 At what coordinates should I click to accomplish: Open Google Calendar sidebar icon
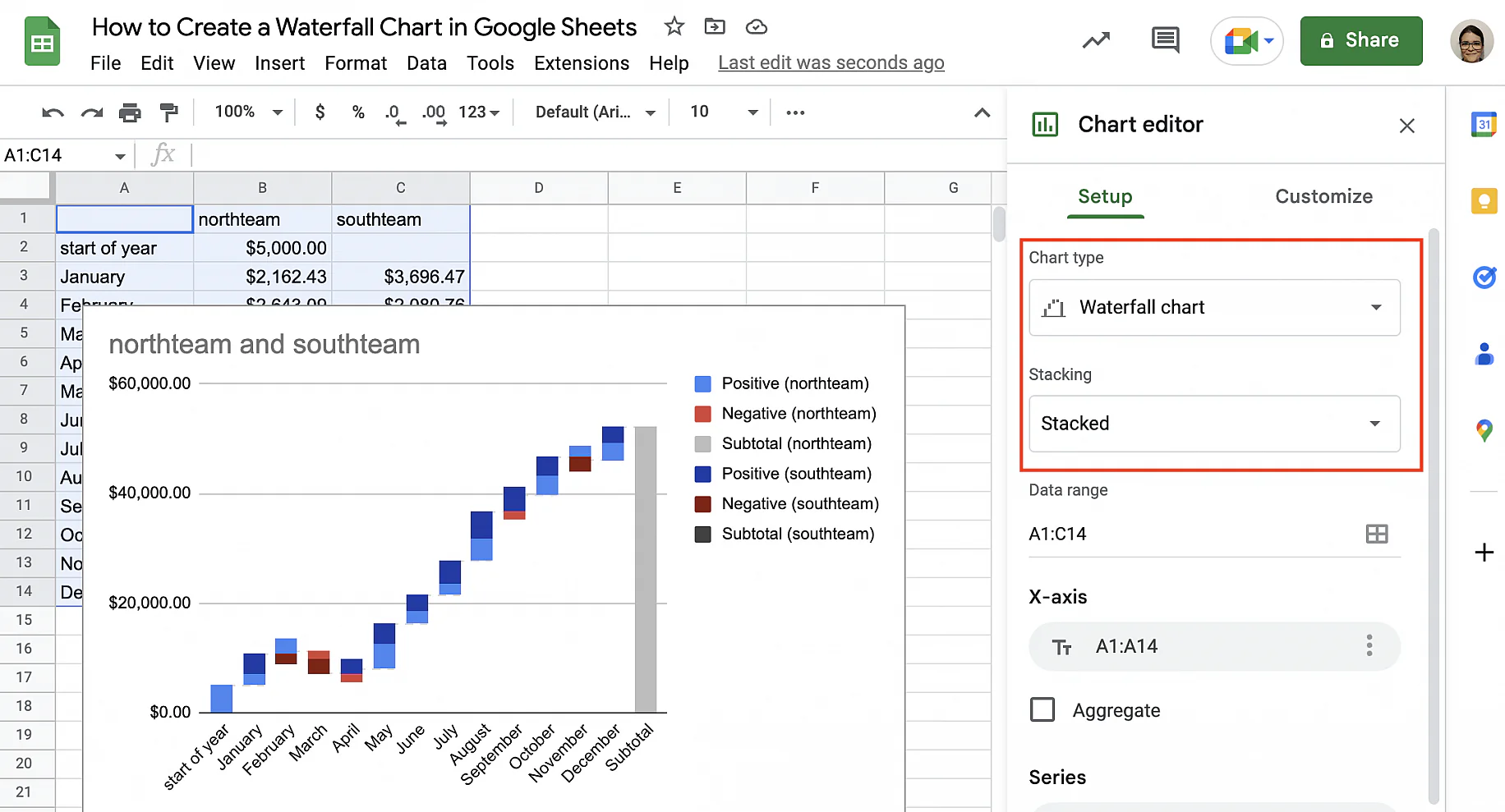click(1484, 125)
